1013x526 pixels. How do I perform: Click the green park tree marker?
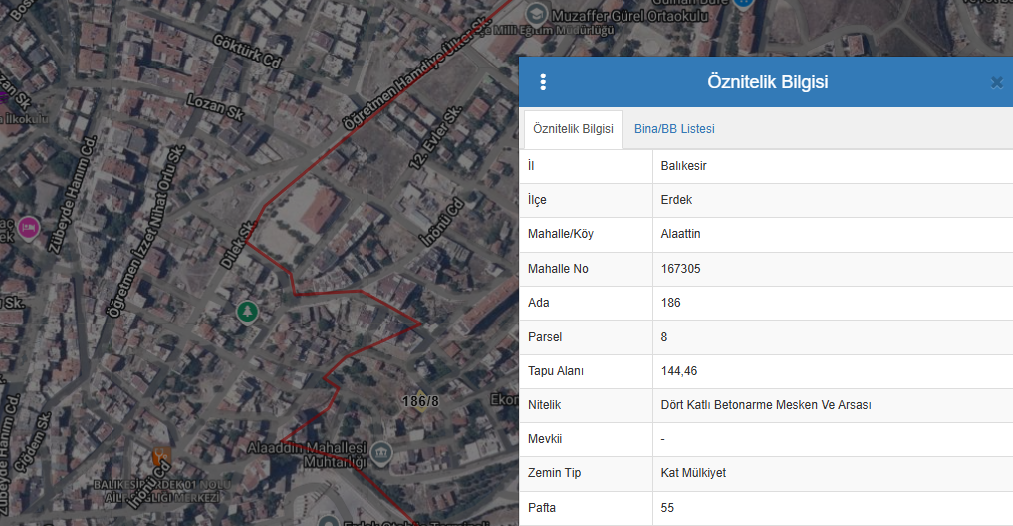pyautogui.click(x=246, y=312)
